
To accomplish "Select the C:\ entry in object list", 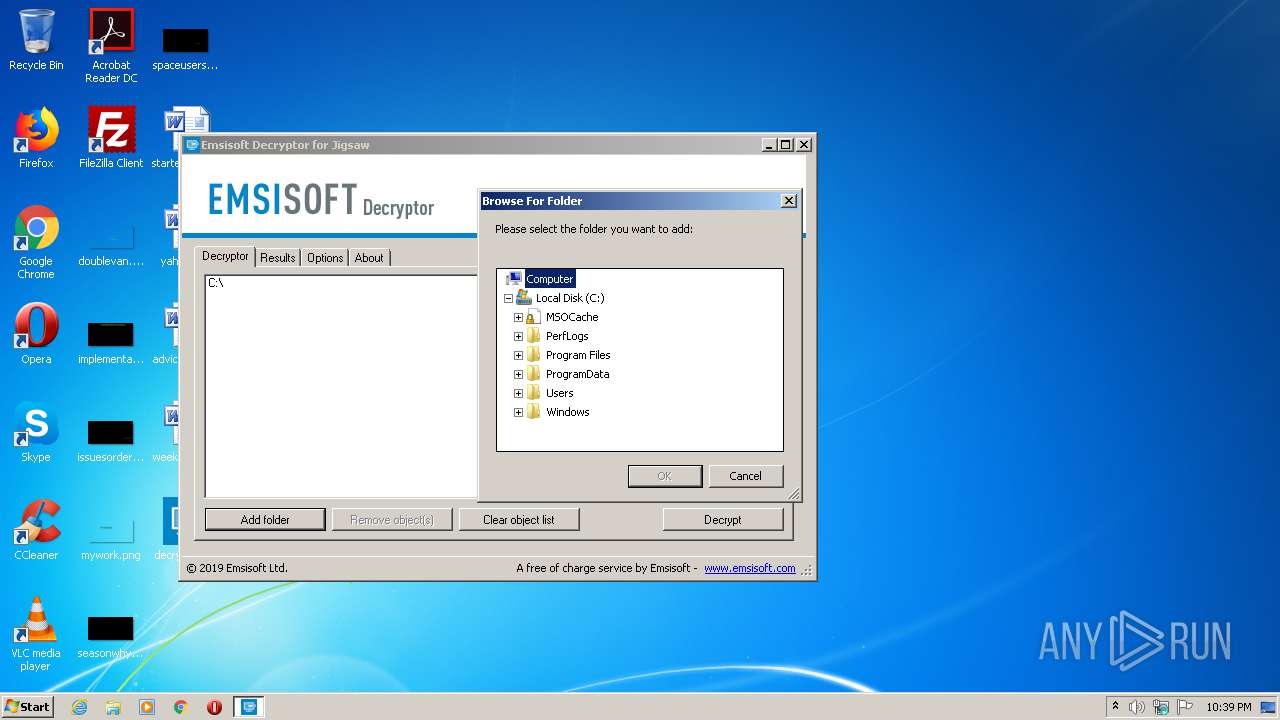I will pos(216,283).
